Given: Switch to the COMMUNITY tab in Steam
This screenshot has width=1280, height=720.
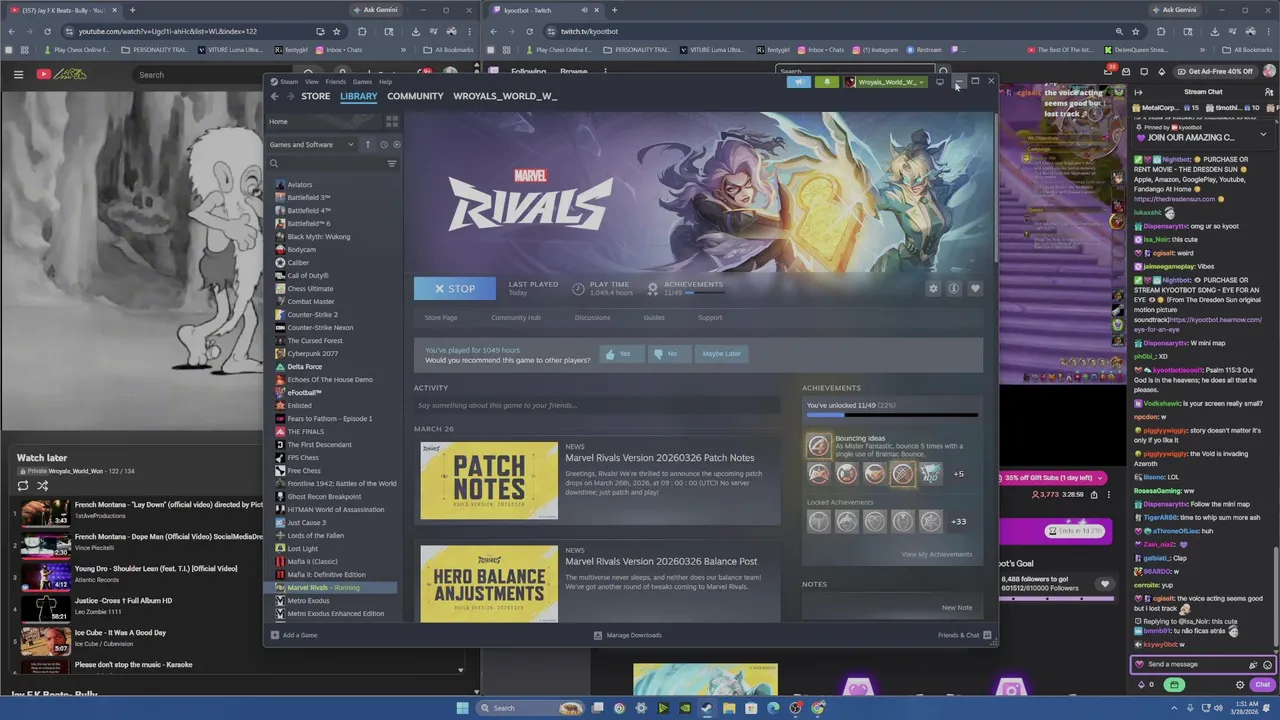Looking at the screenshot, I should pos(415,96).
